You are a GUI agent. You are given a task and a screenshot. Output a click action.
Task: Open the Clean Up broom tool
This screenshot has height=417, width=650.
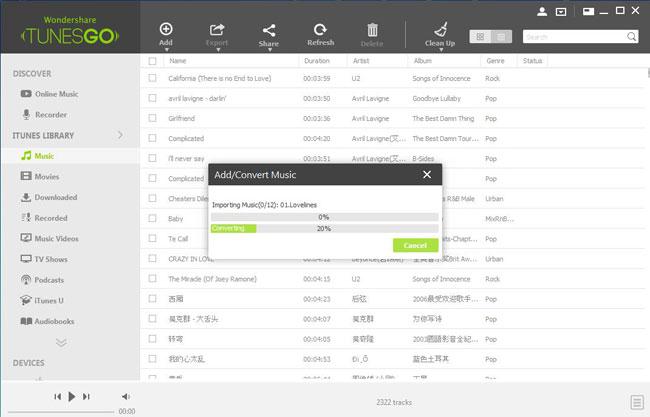[440, 29]
